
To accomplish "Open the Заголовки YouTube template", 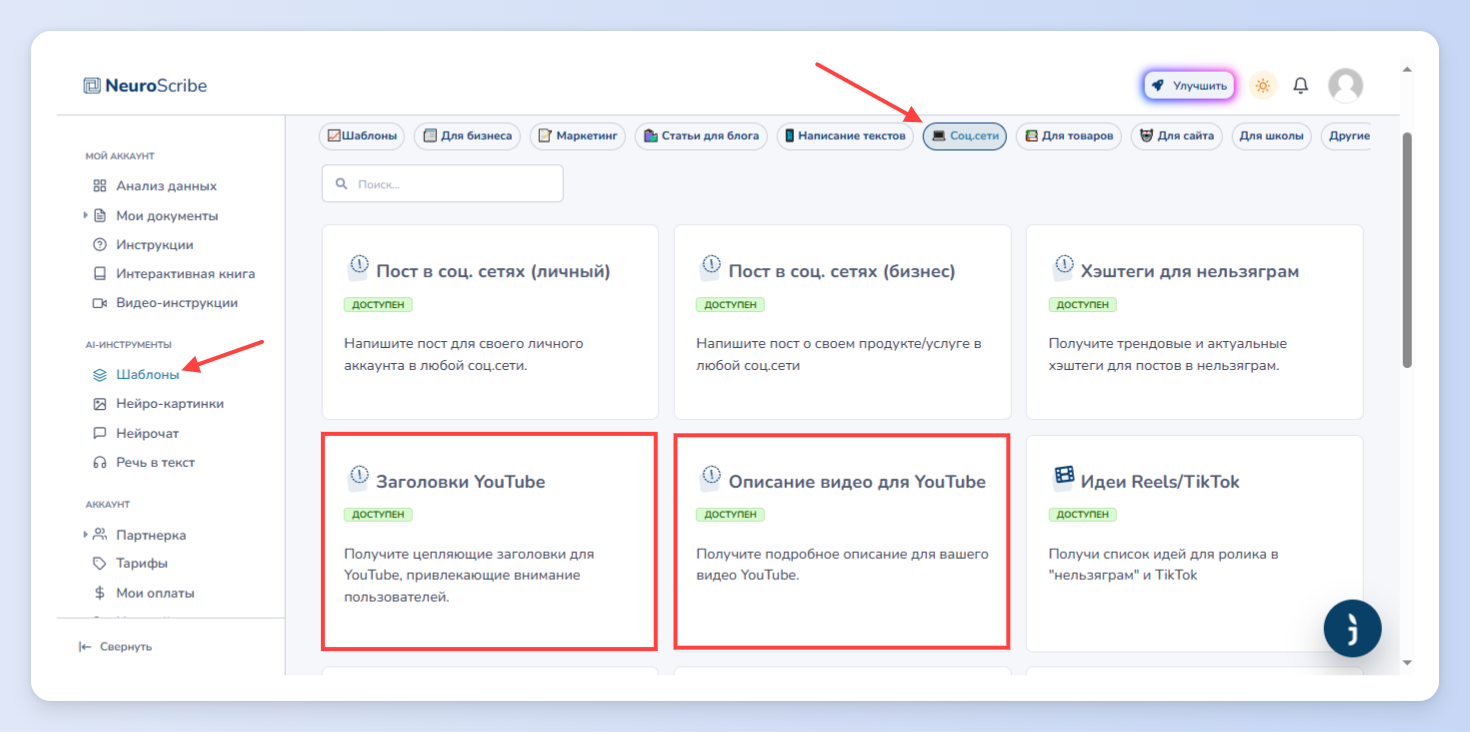I will (489, 541).
